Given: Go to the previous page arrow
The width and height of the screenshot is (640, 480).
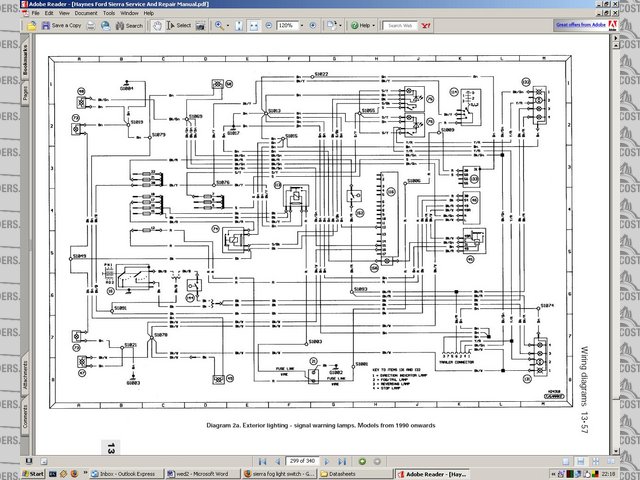Looking at the screenshot, I should (276, 458).
